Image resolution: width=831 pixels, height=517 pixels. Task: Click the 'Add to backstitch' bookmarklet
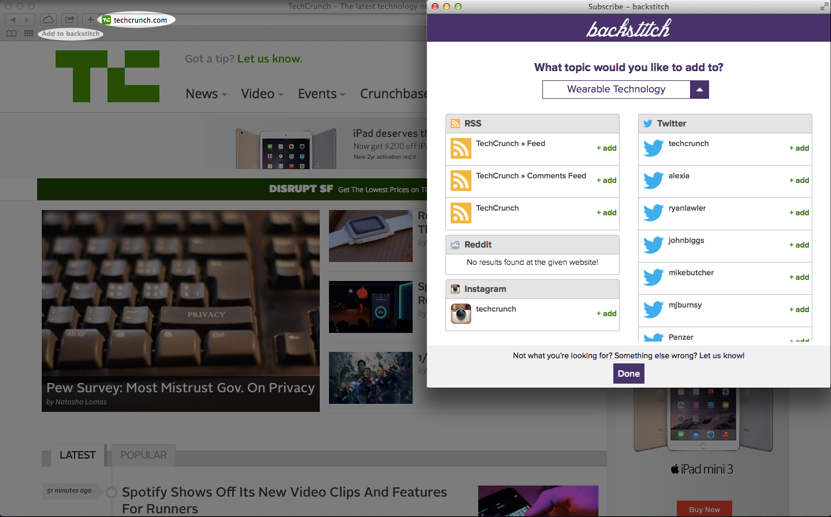coord(70,33)
